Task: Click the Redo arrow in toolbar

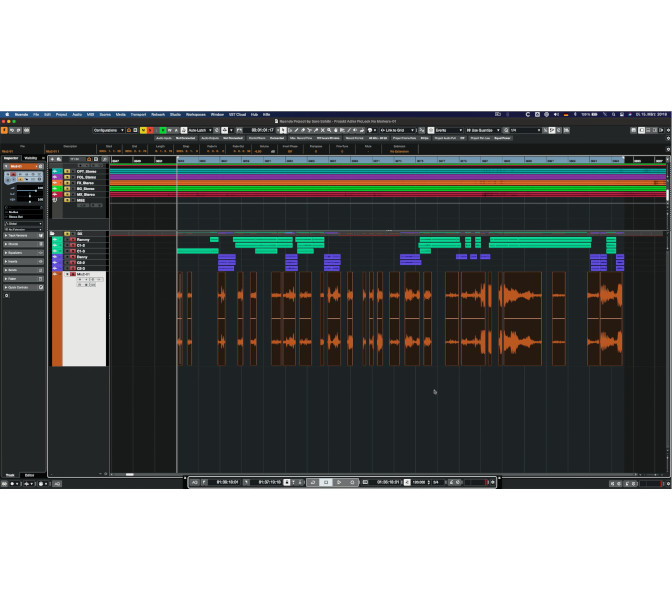Action: click(x=19, y=130)
